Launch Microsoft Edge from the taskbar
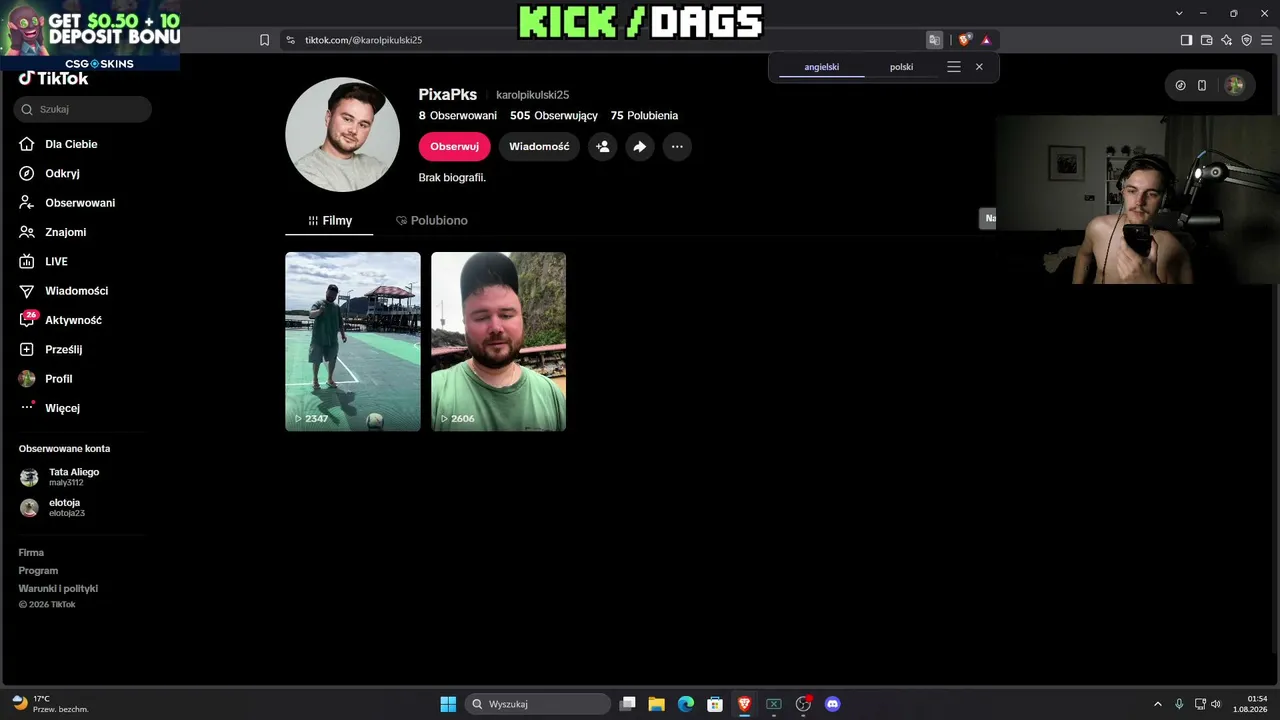The image size is (1280, 720). pos(686,704)
